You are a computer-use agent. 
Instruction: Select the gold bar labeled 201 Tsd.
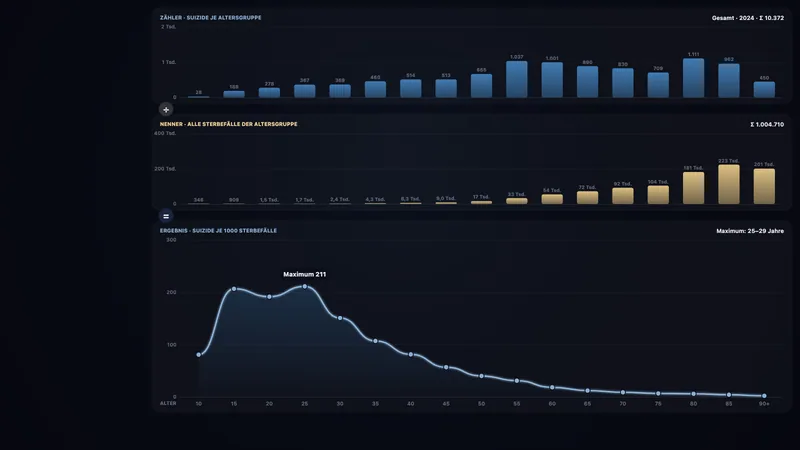[764, 186]
